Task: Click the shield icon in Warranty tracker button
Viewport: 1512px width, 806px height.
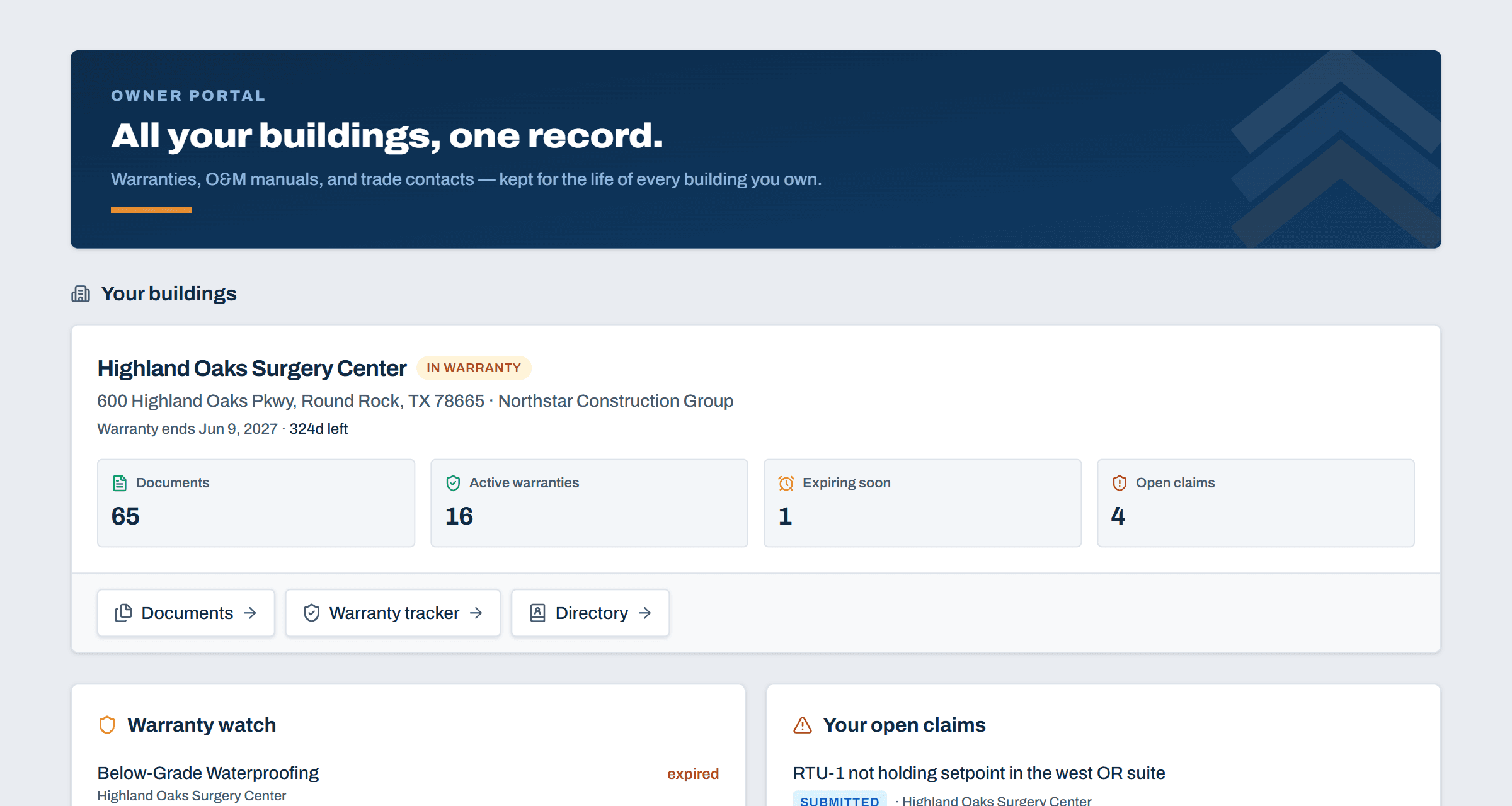Action: (312, 613)
